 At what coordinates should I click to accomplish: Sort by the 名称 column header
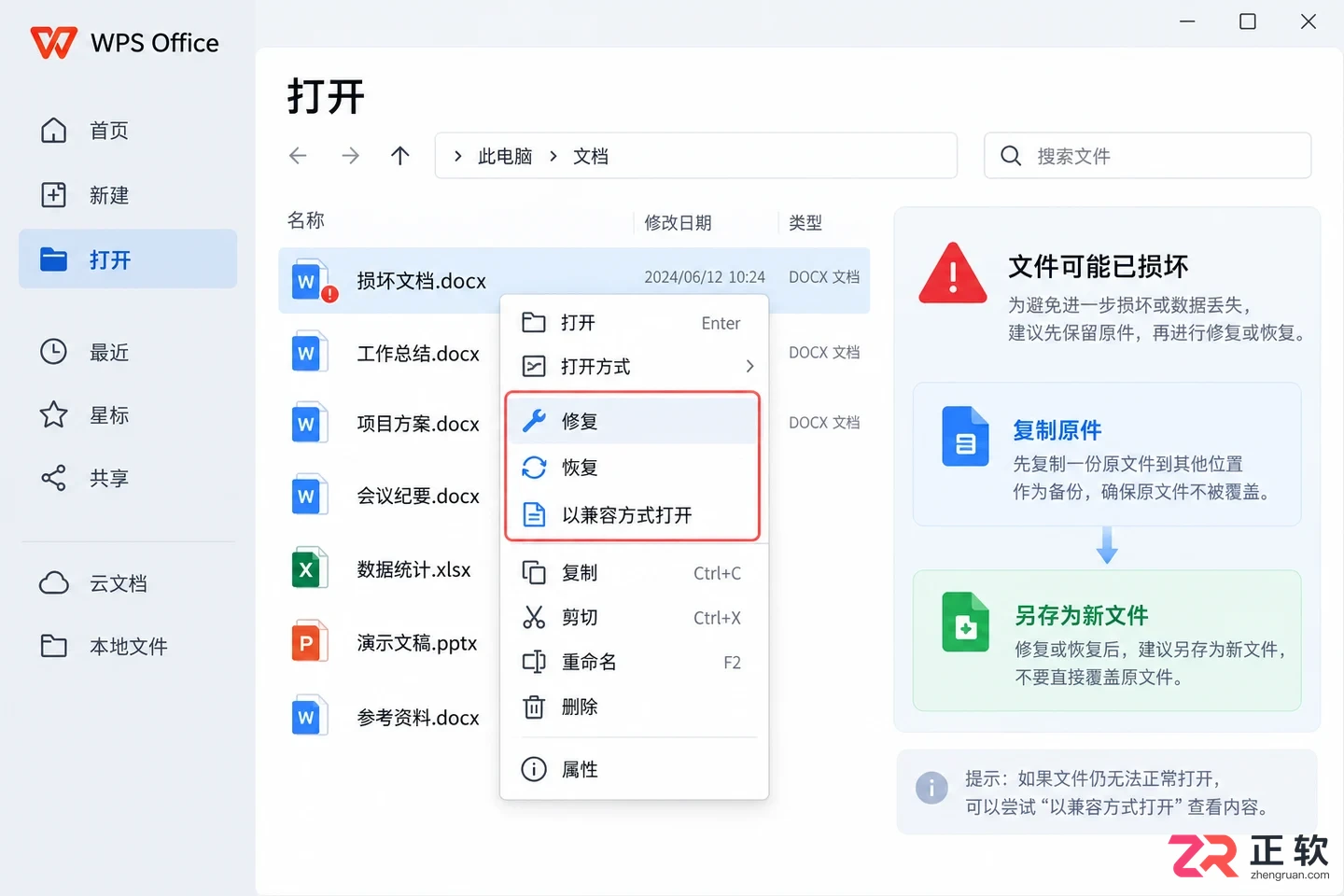tap(306, 220)
